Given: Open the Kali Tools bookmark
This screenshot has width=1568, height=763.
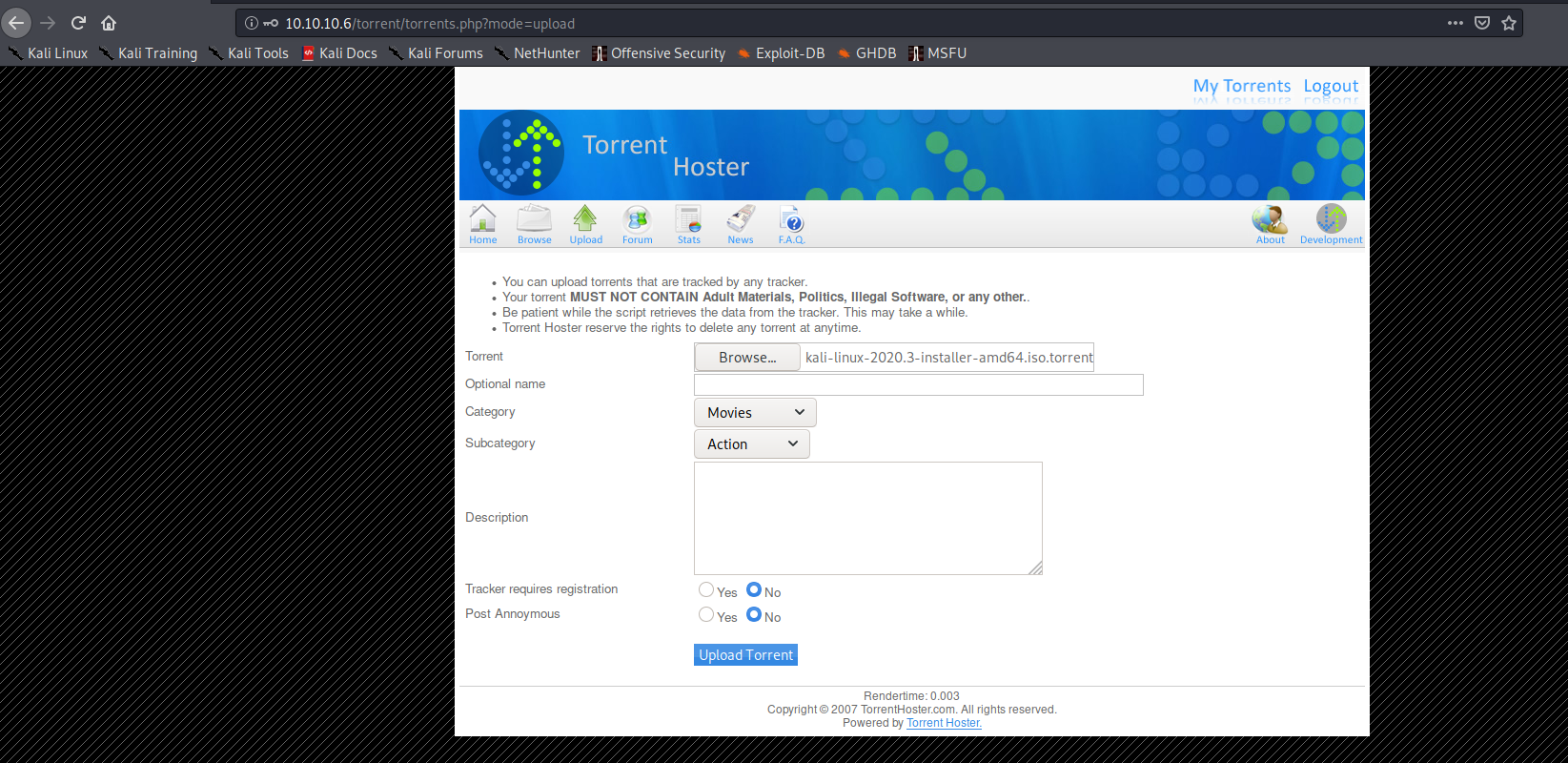Looking at the screenshot, I should pos(249,53).
